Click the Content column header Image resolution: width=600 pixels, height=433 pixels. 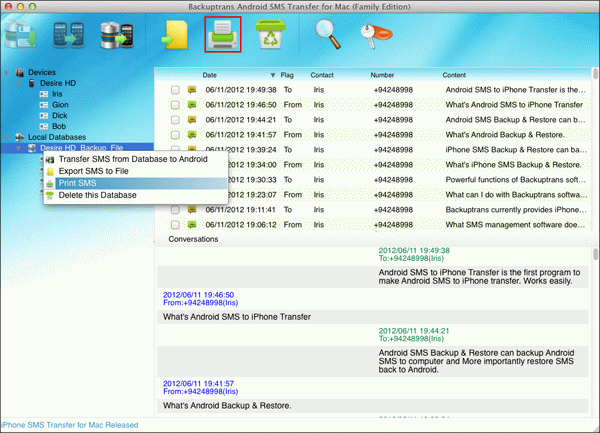coord(454,75)
